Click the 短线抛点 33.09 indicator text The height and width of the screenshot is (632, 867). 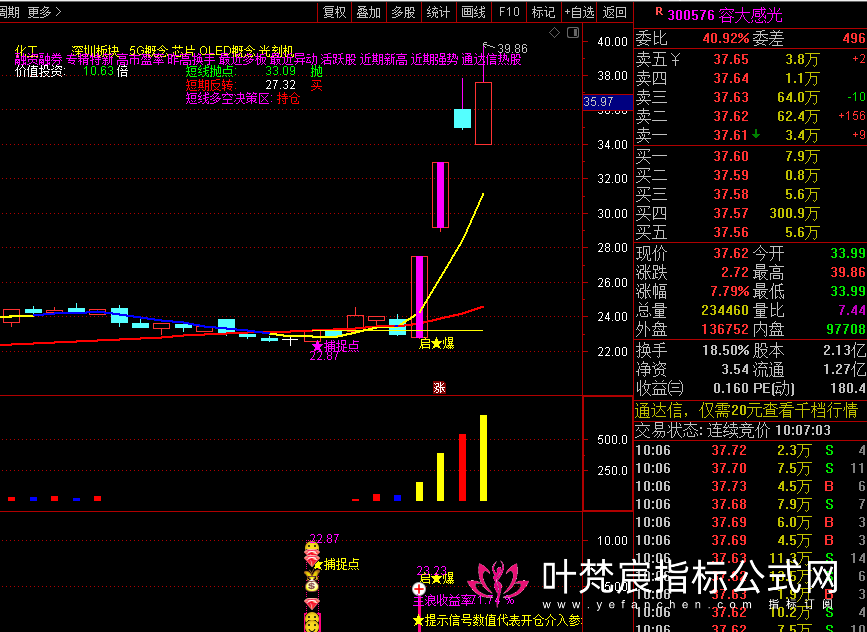pos(254,71)
